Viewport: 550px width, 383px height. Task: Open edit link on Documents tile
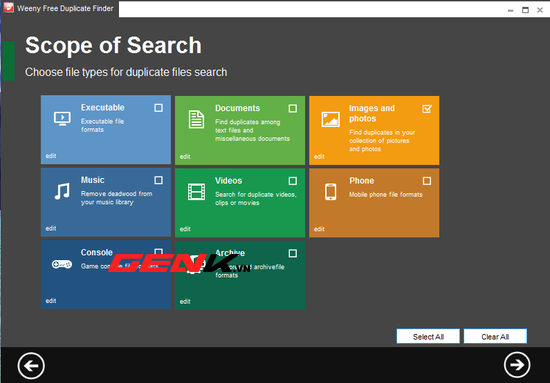[185, 156]
